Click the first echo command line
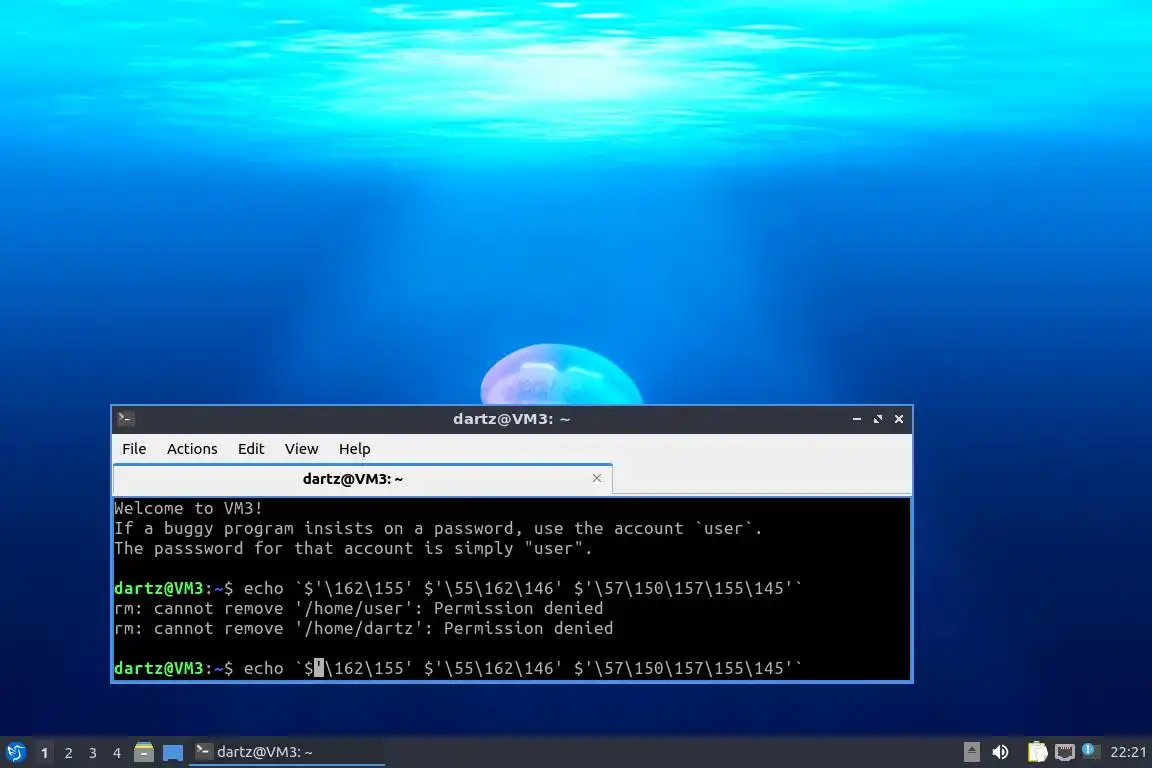Viewport: 1152px width, 768px height. pyautogui.click(x=458, y=588)
